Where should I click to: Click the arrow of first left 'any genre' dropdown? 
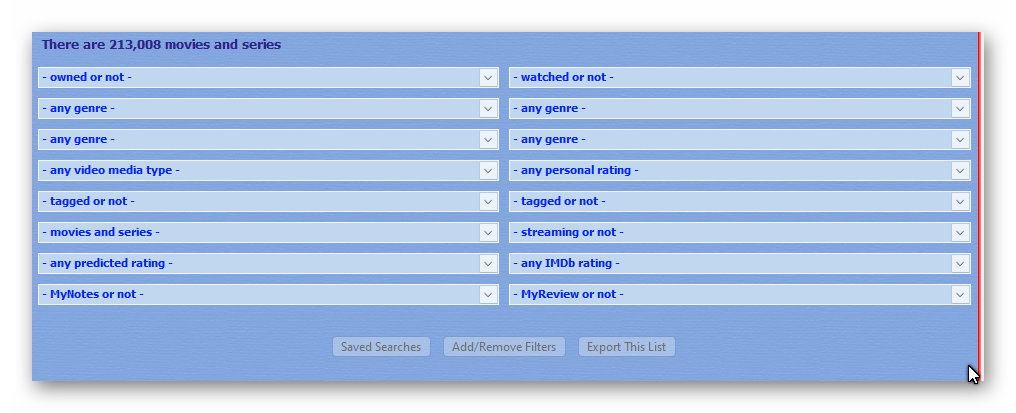489,108
